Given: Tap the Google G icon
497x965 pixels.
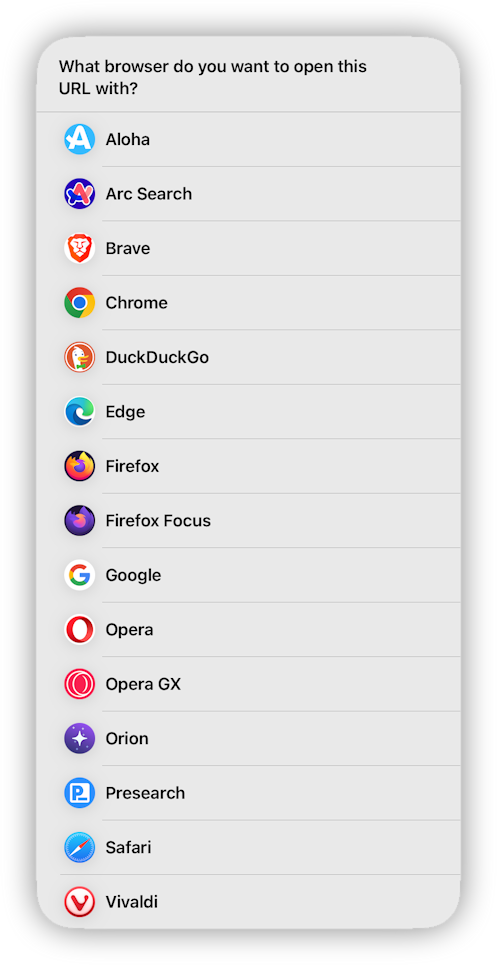Looking at the screenshot, I should (x=79, y=575).
